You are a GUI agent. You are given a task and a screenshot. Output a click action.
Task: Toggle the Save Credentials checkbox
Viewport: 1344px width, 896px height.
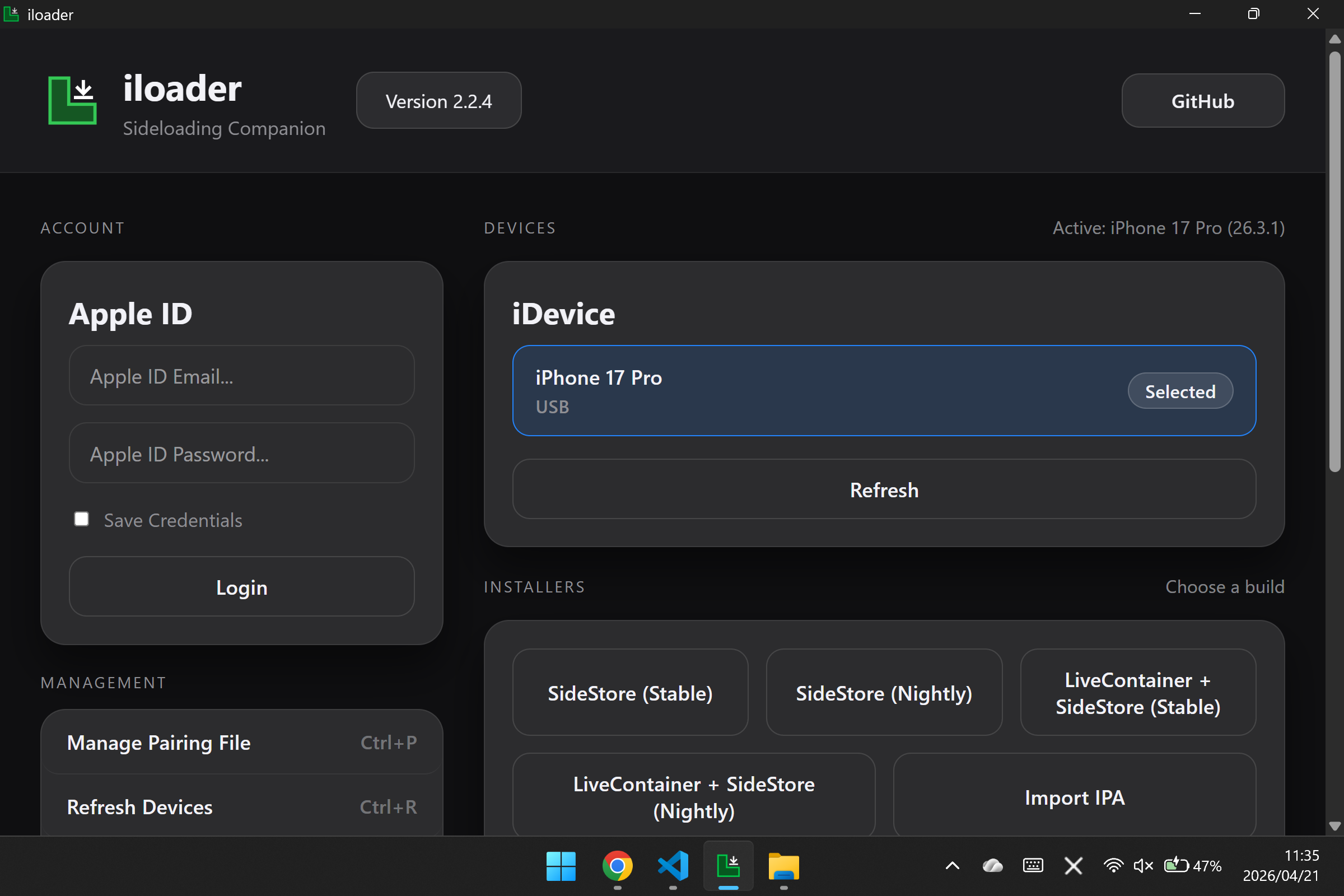pos(82,519)
